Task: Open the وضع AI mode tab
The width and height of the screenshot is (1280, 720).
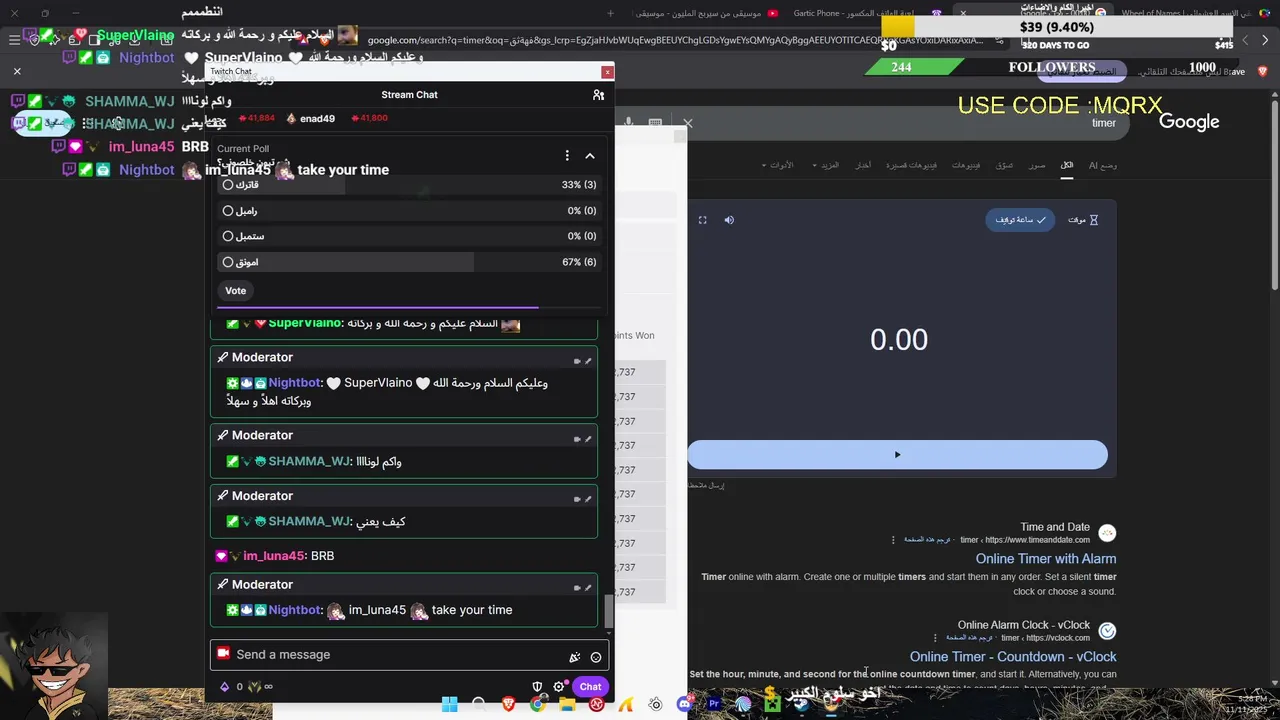Action: [1103, 165]
